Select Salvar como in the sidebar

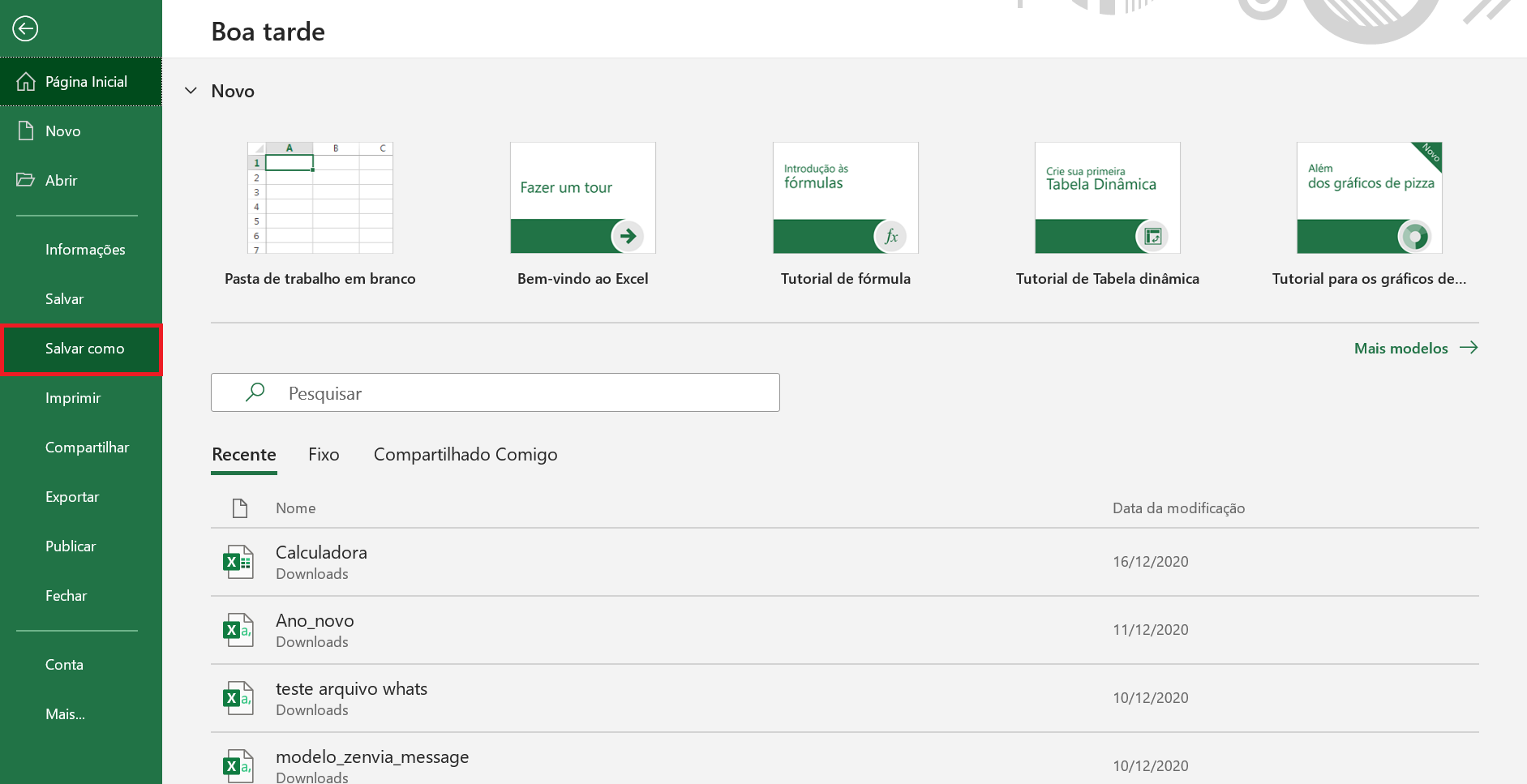pos(81,349)
